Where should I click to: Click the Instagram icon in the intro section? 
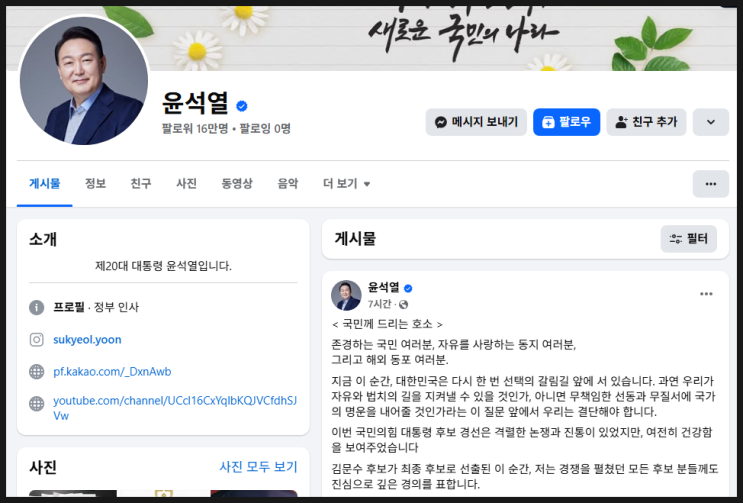[x=36, y=340]
